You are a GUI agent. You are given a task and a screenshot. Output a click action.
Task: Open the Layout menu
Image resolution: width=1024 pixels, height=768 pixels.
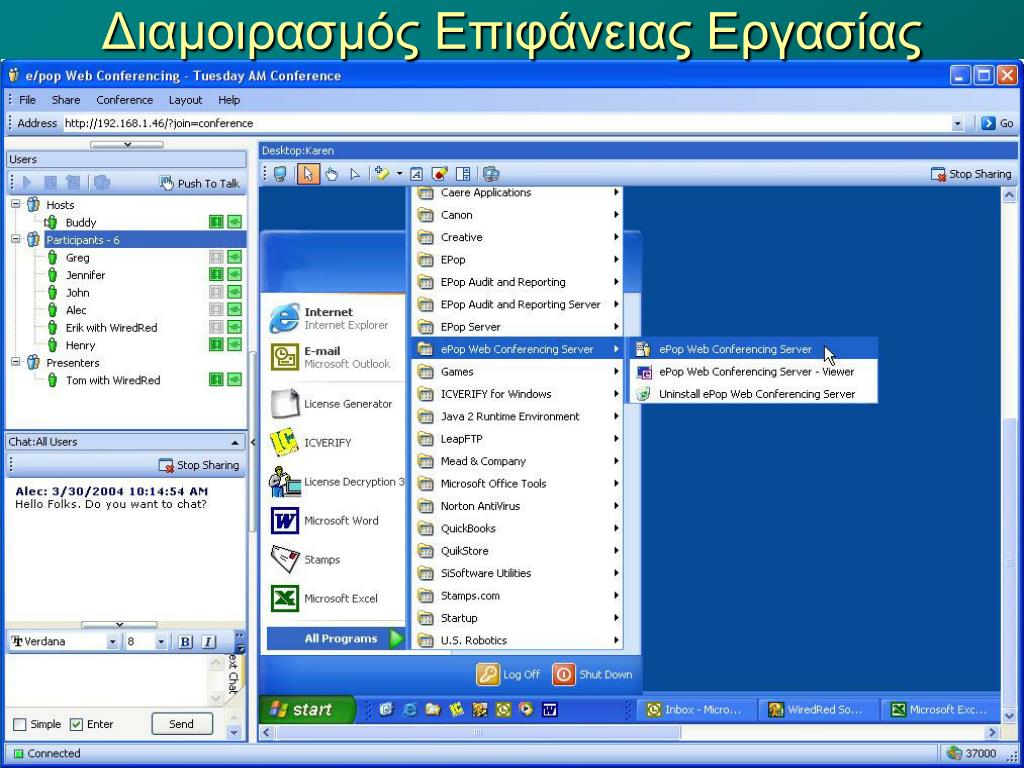(x=185, y=100)
